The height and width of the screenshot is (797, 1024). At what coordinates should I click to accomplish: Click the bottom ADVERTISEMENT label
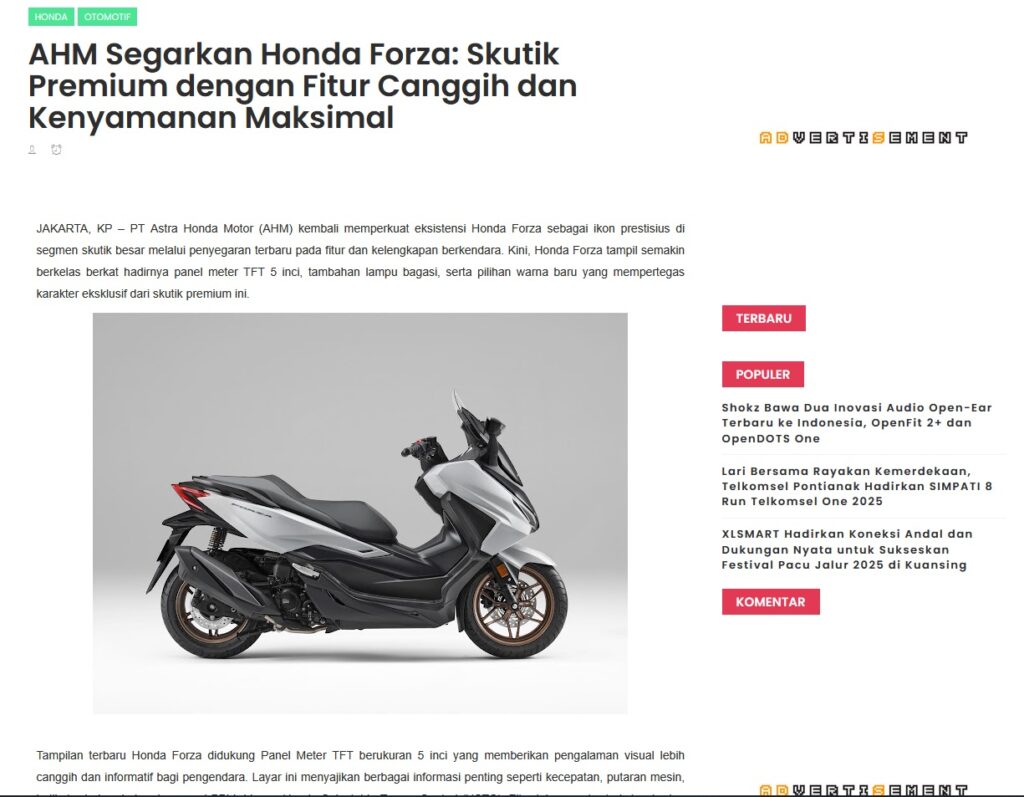[x=863, y=790]
